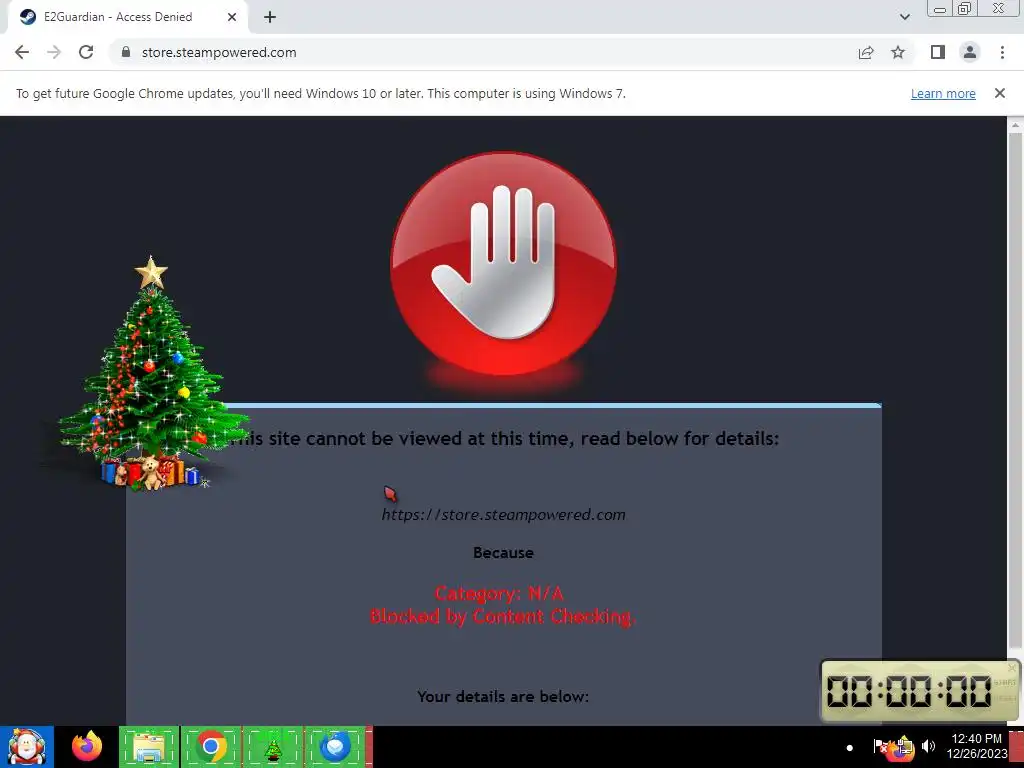The height and width of the screenshot is (768, 1024).
Task: Go back to the previous page
Action: pyautogui.click(x=22, y=52)
